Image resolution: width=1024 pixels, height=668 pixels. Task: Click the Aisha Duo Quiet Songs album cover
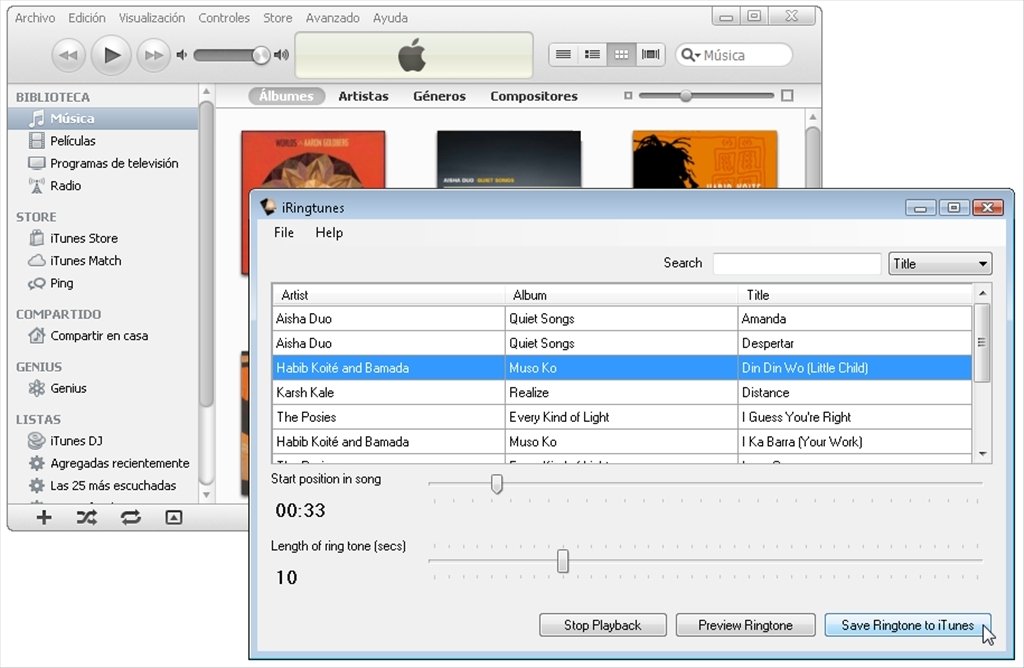click(509, 160)
